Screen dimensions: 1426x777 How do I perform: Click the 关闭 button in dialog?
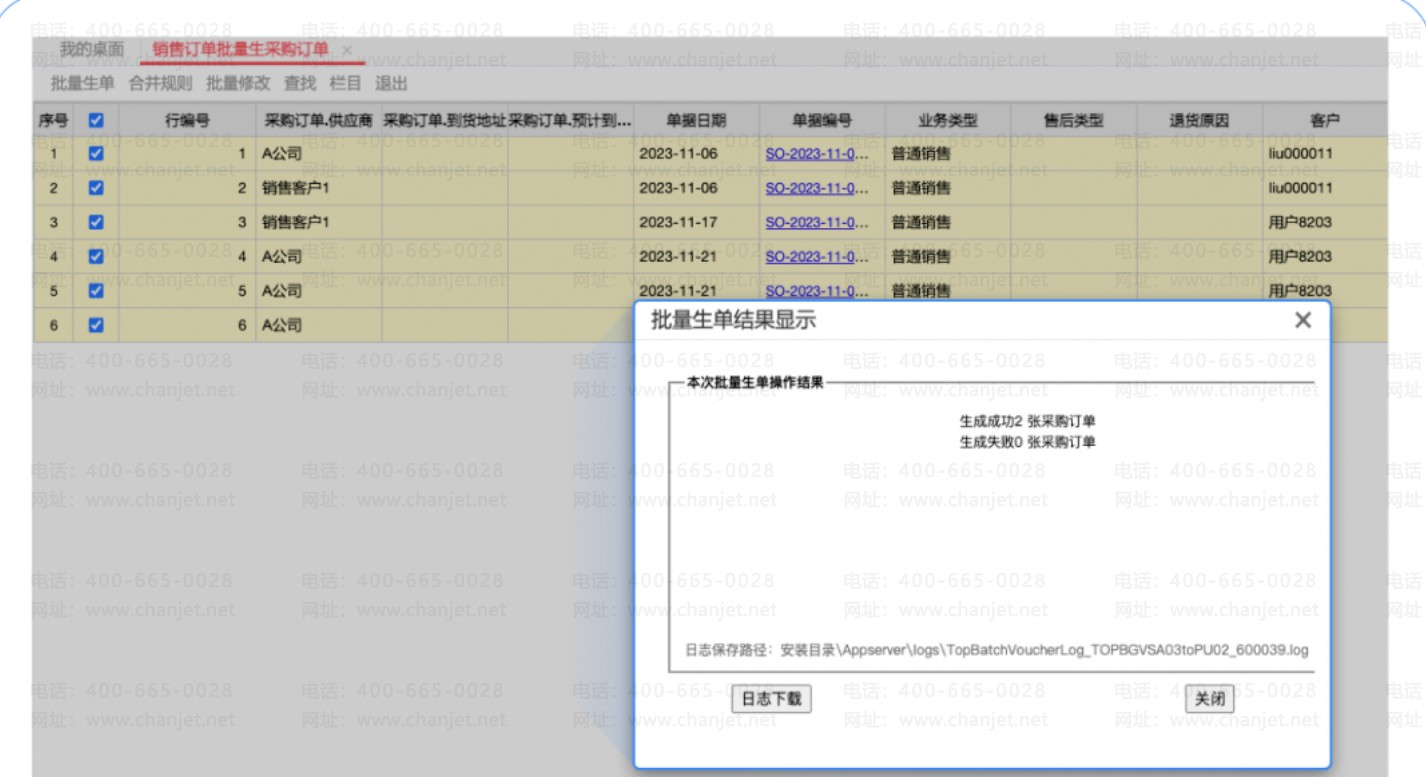[x=1210, y=699]
